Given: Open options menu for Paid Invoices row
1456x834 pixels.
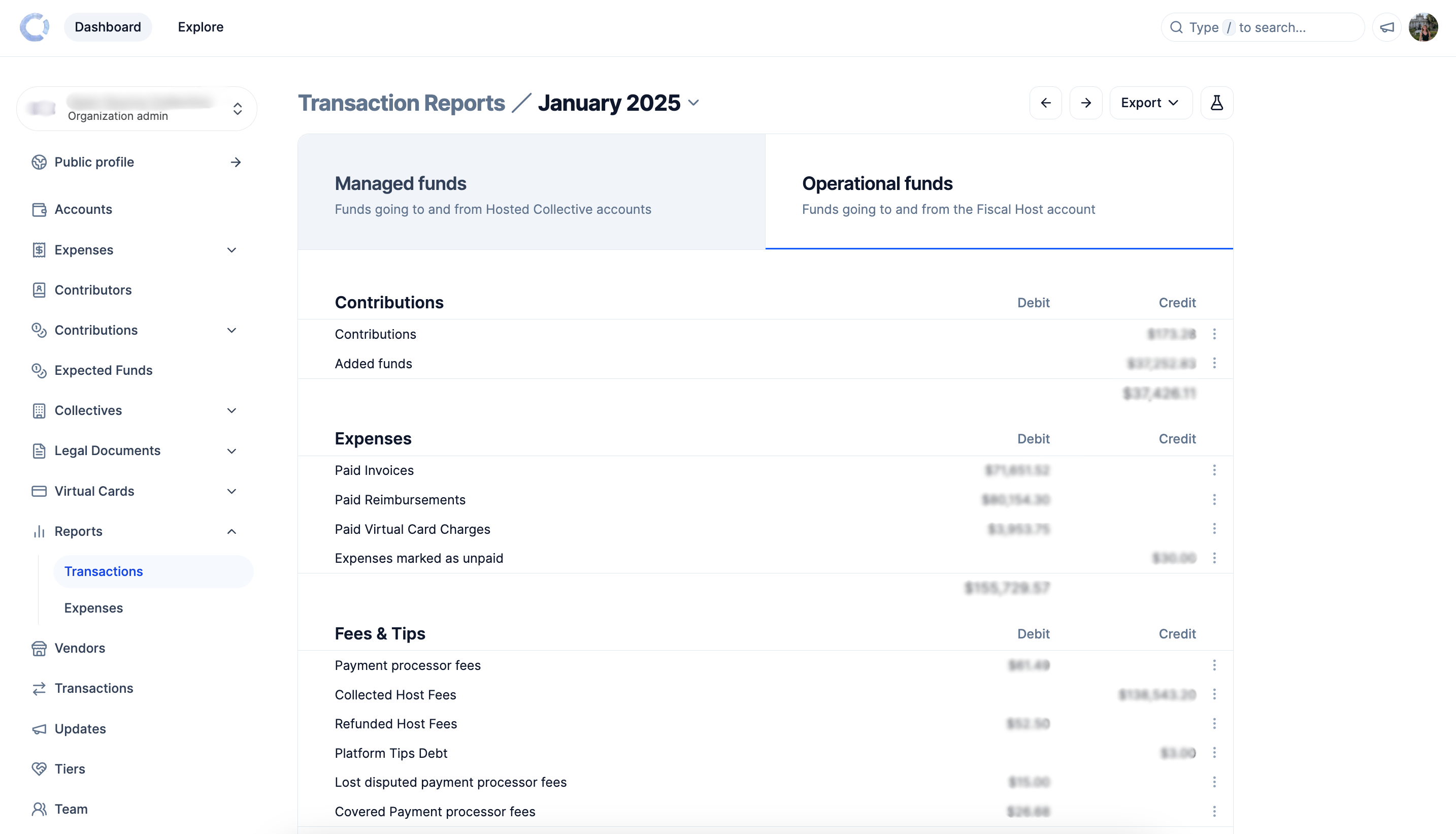Looking at the screenshot, I should (x=1214, y=470).
